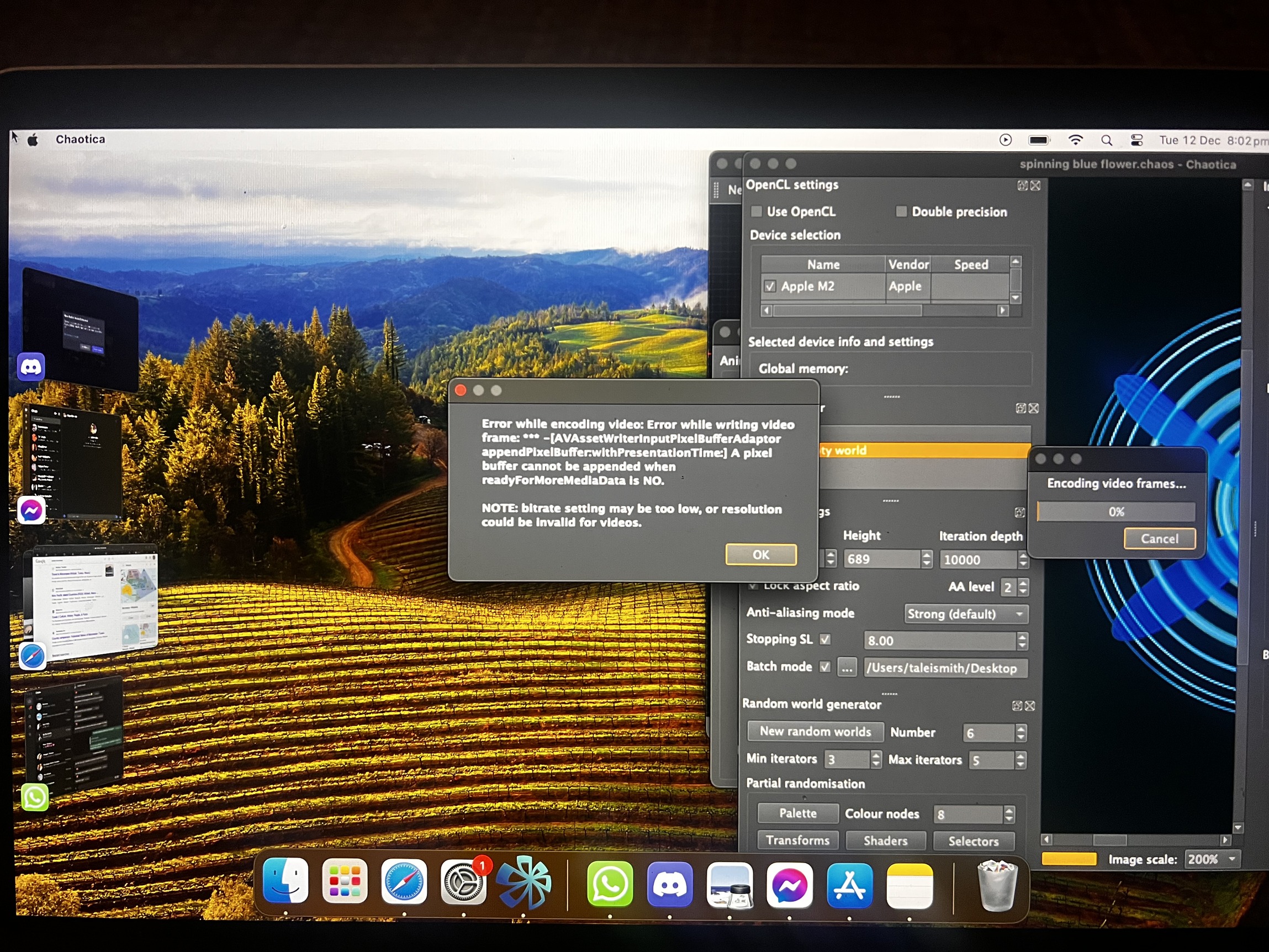
Task: Click New random worlds button
Action: [x=815, y=731]
